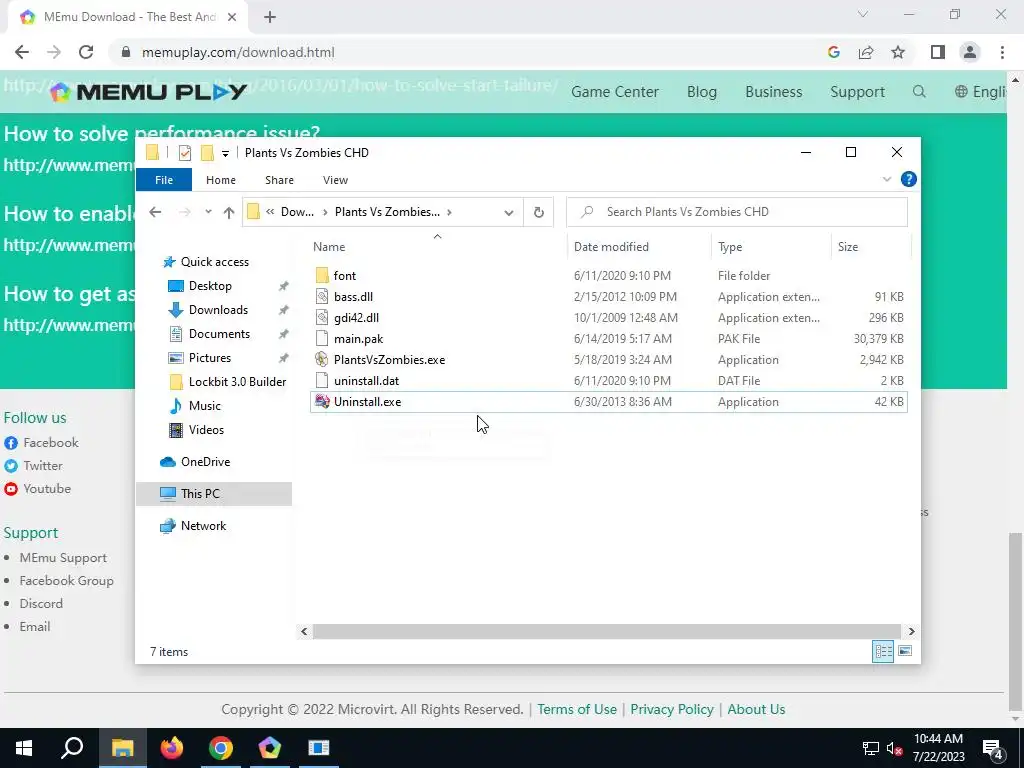Open Chrome side panel icon

click(938, 52)
